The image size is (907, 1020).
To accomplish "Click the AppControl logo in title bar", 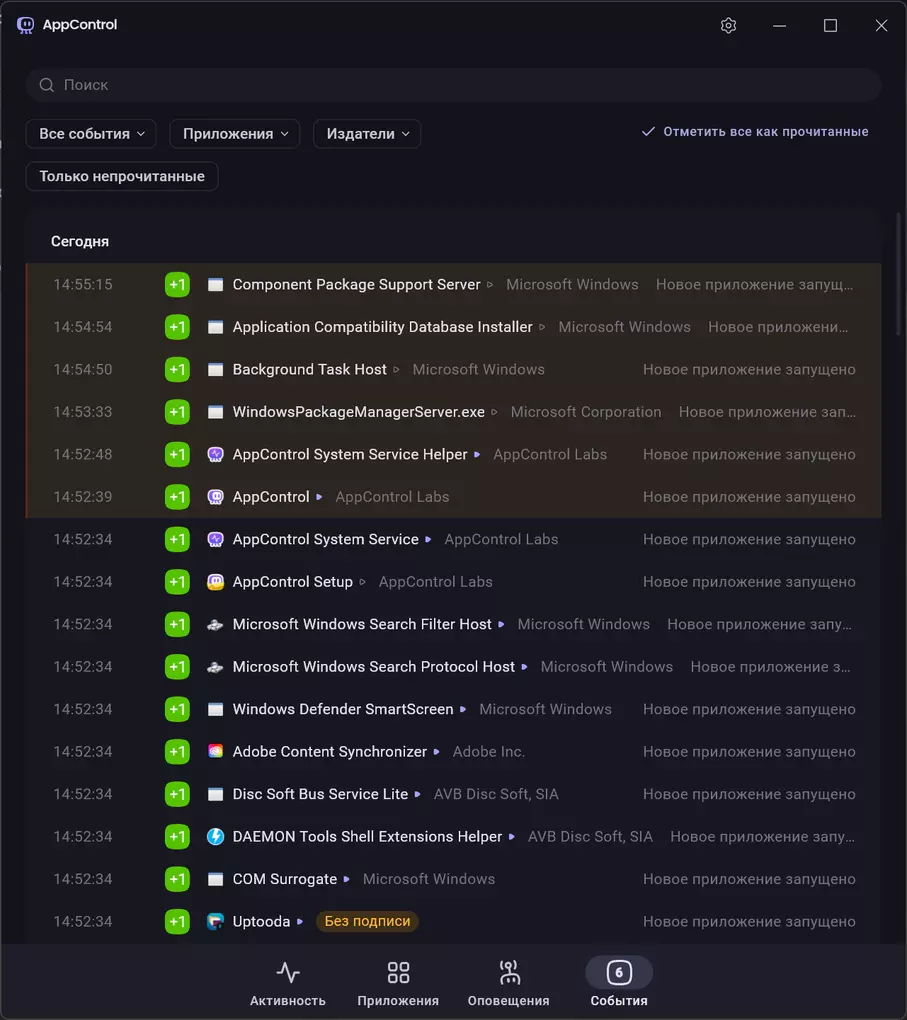I will click(26, 25).
